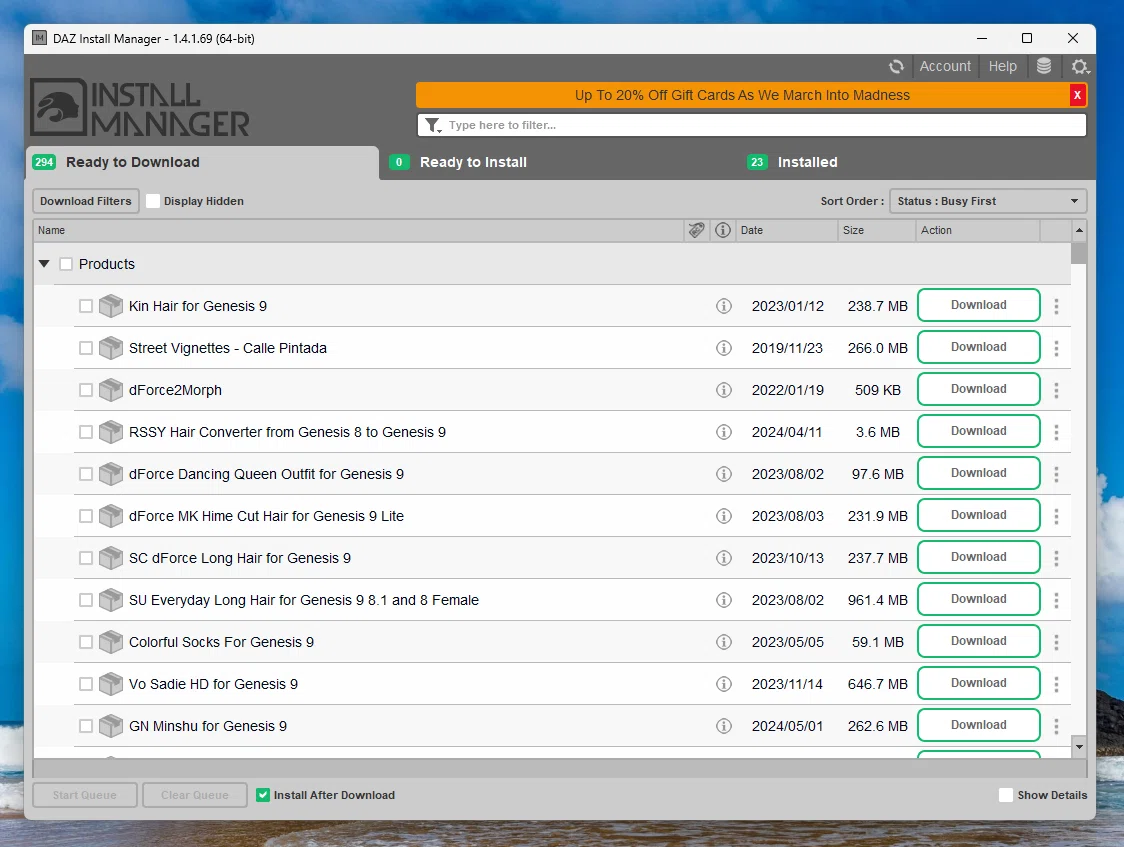Image resolution: width=1124 pixels, height=847 pixels.
Task: Download SU Everyday Long Hair
Action: [978, 599]
